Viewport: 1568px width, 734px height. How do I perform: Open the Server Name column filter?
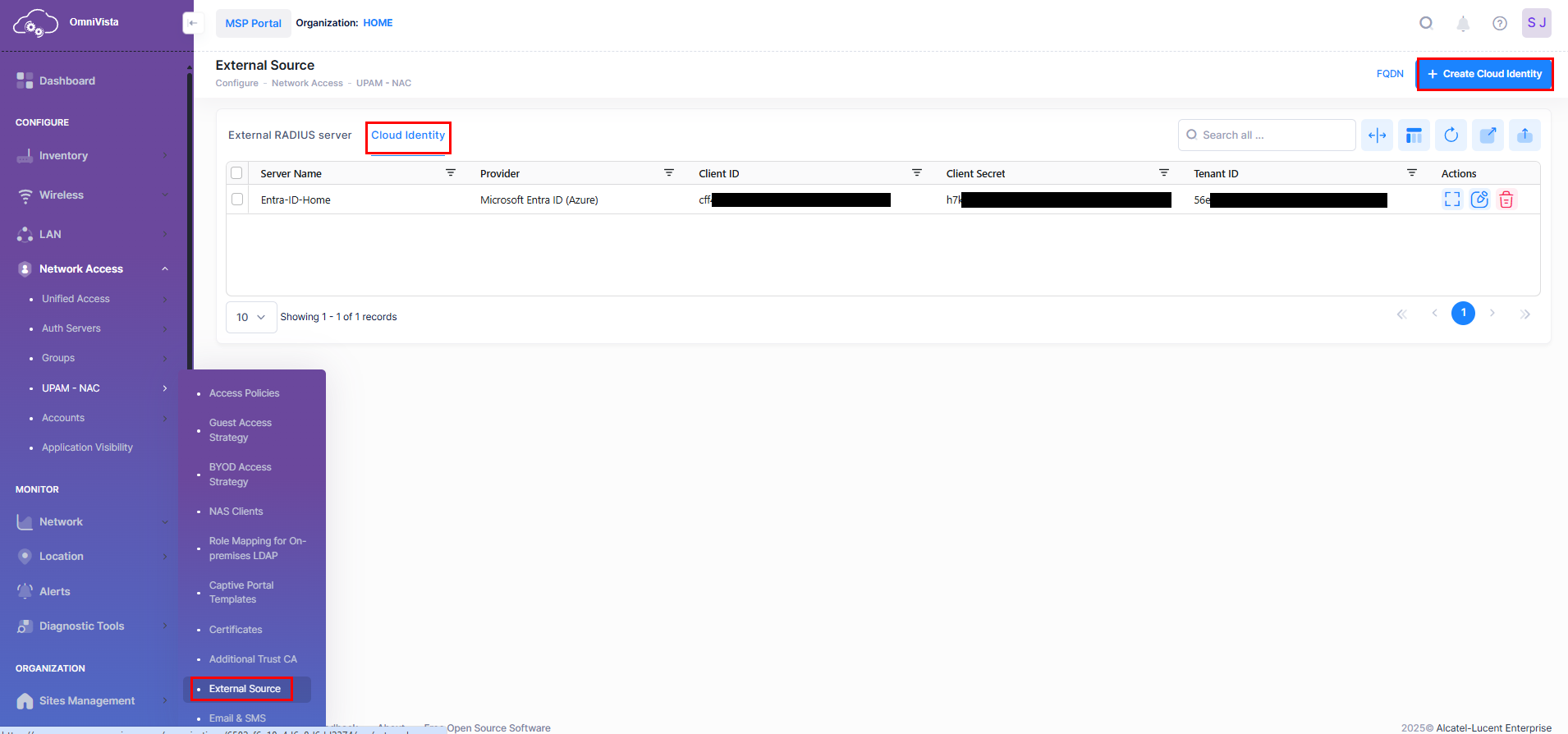coord(451,173)
